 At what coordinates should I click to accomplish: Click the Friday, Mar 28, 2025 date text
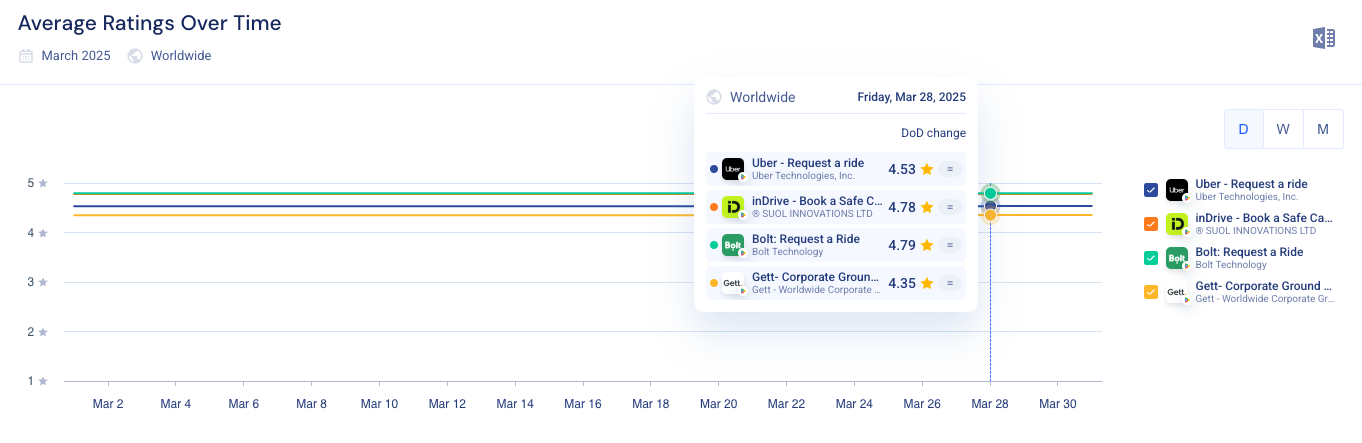912,97
